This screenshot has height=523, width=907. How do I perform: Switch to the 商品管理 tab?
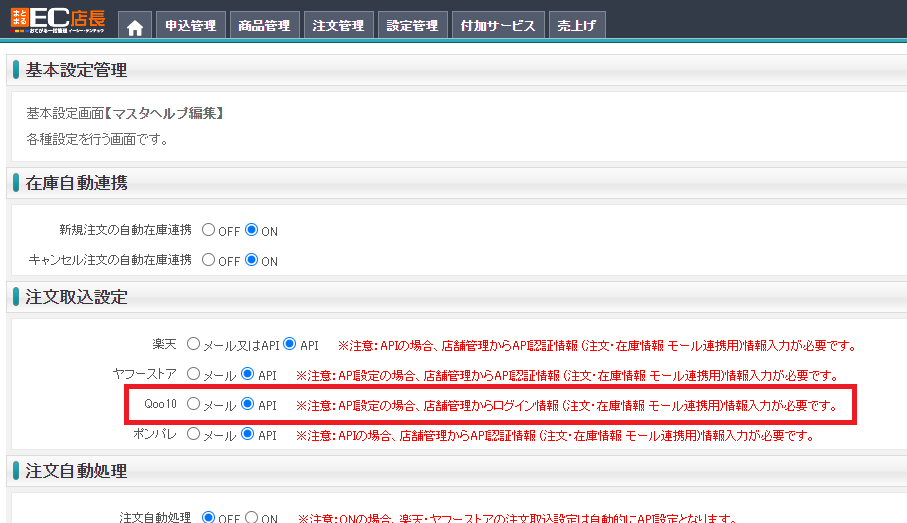click(x=263, y=26)
